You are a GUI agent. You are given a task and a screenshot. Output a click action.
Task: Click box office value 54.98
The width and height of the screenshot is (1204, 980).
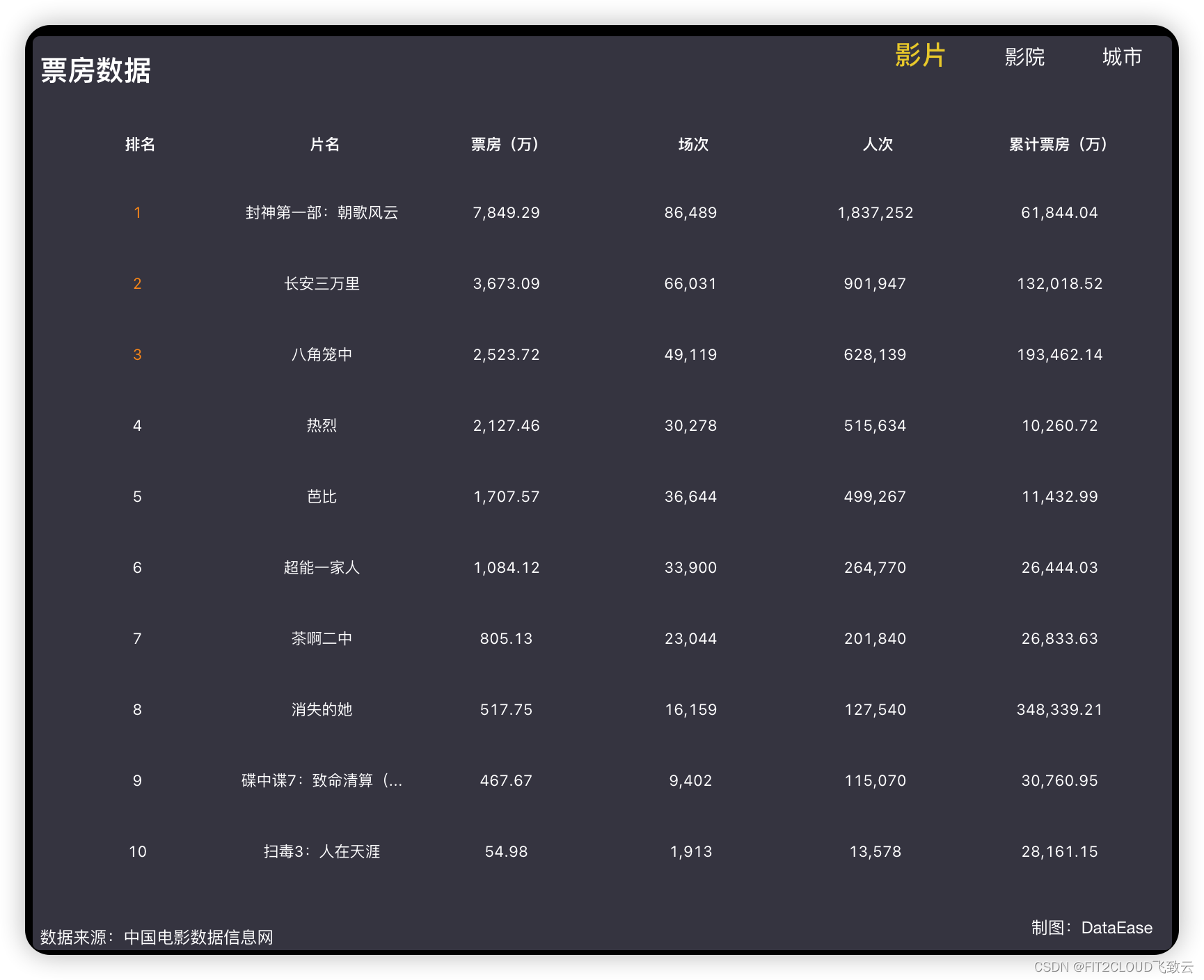[506, 851]
